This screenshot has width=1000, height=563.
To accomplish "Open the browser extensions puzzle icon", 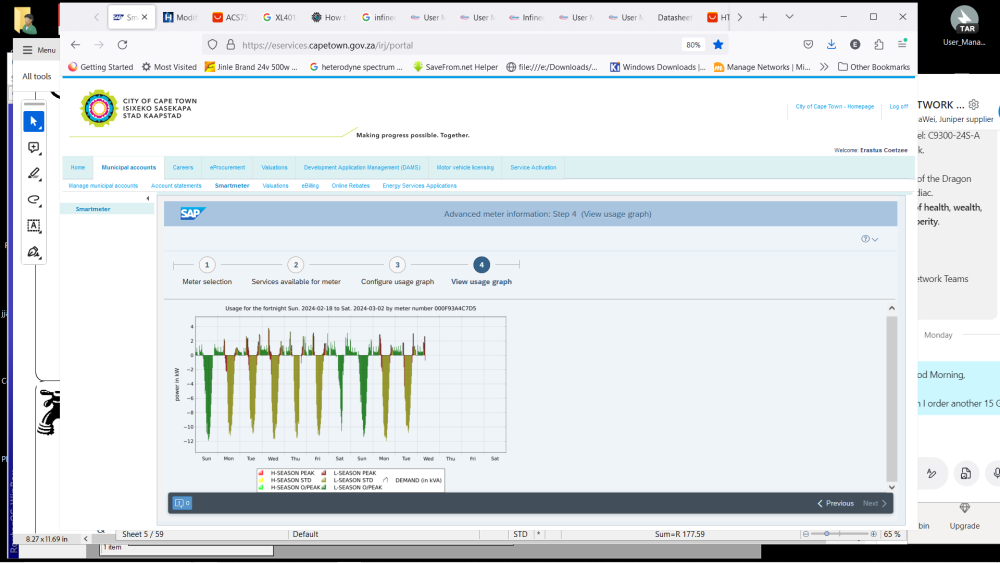I will click(879, 44).
